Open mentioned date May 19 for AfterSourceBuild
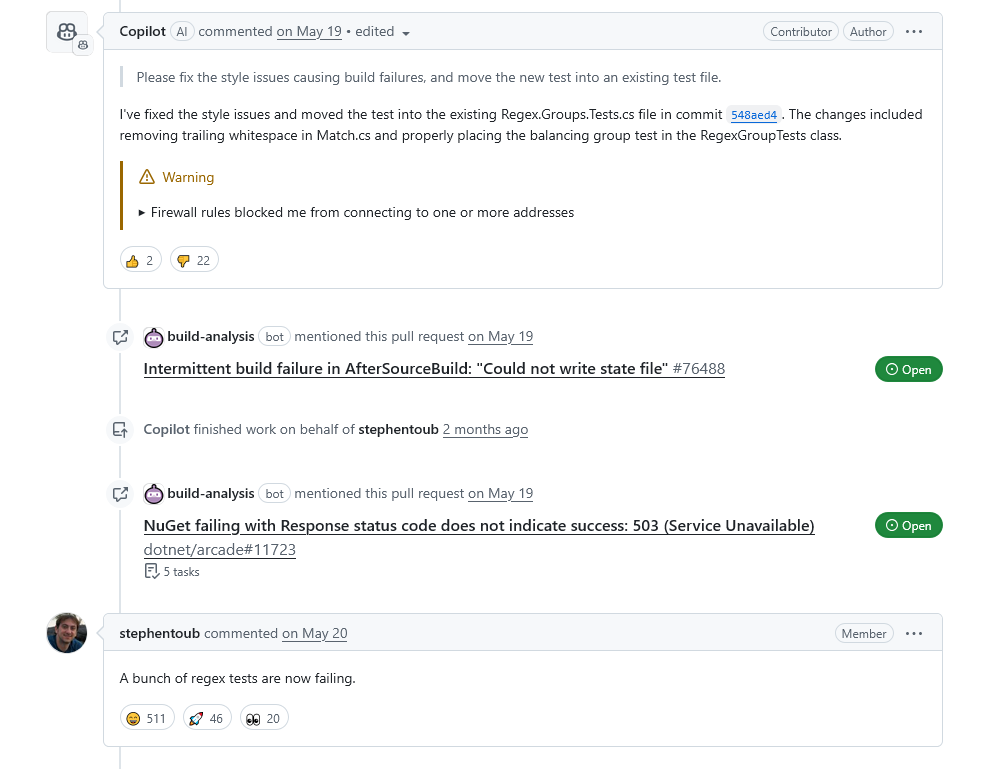This screenshot has width=996, height=769. point(501,337)
